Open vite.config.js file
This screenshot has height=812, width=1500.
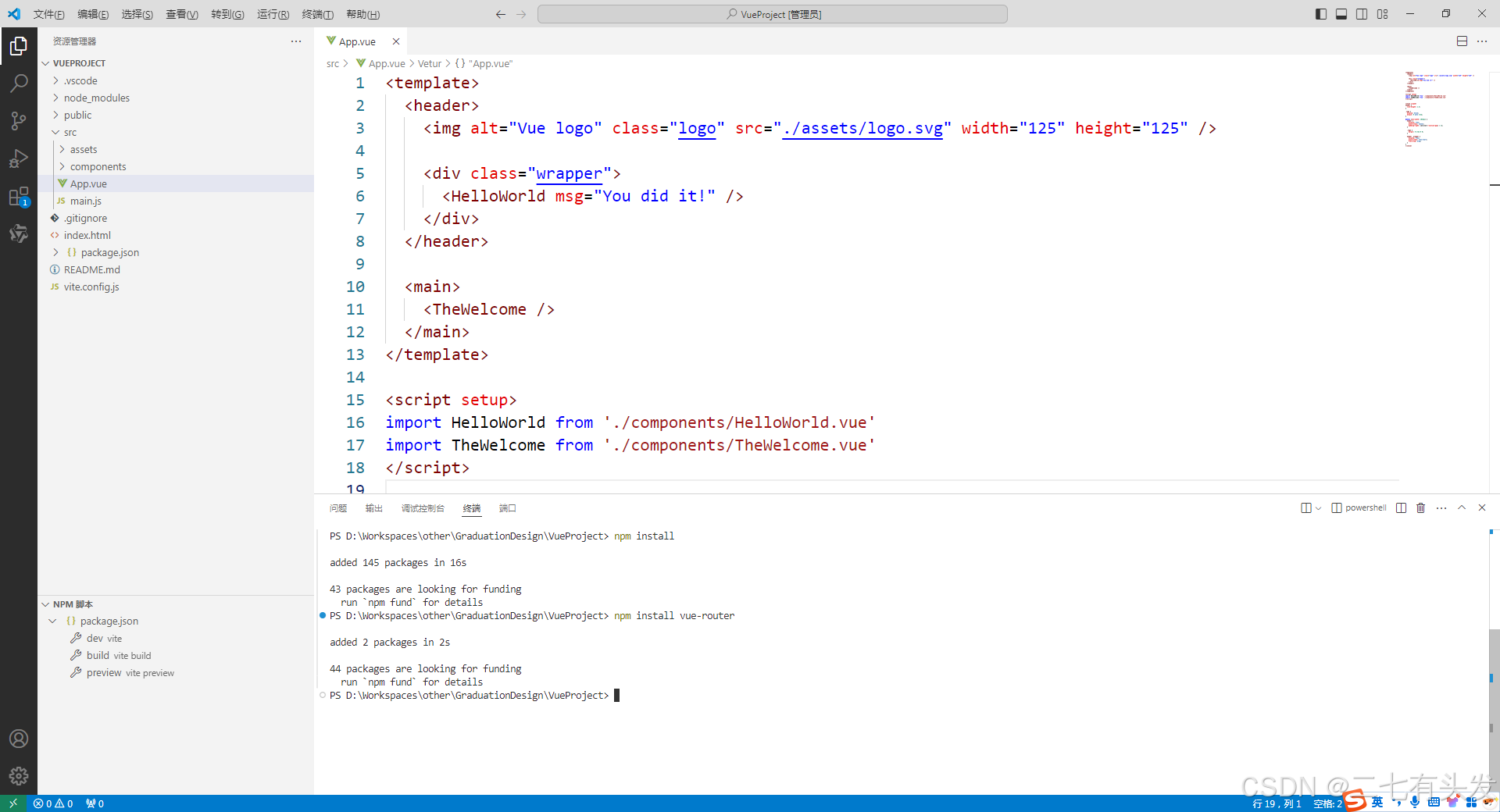coord(176,287)
